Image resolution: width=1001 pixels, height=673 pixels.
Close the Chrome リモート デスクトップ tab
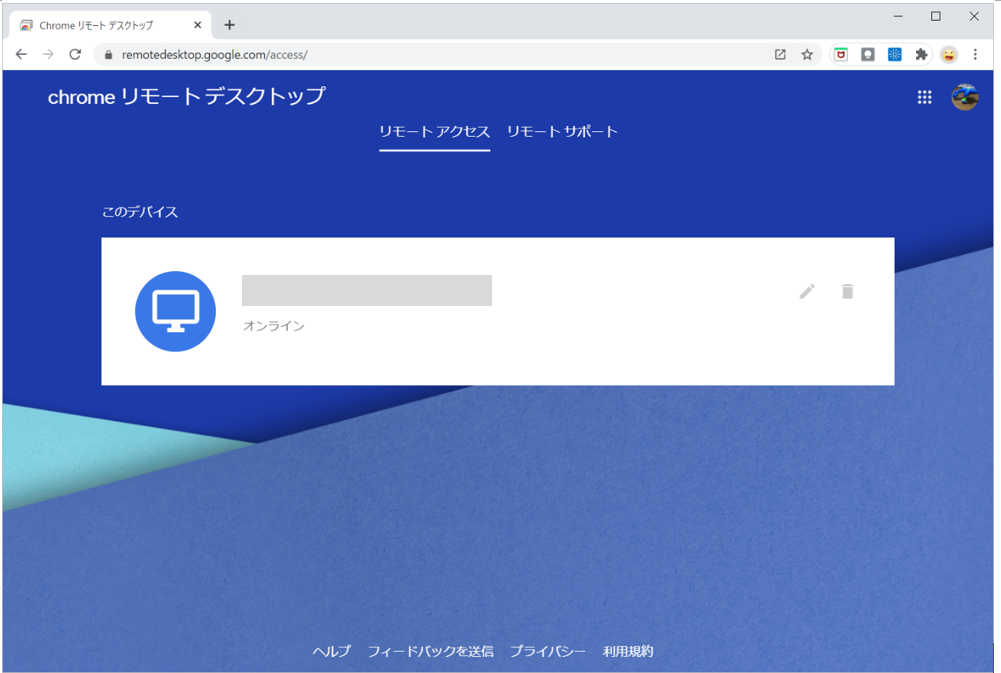pyautogui.click(x=197, y=25)
